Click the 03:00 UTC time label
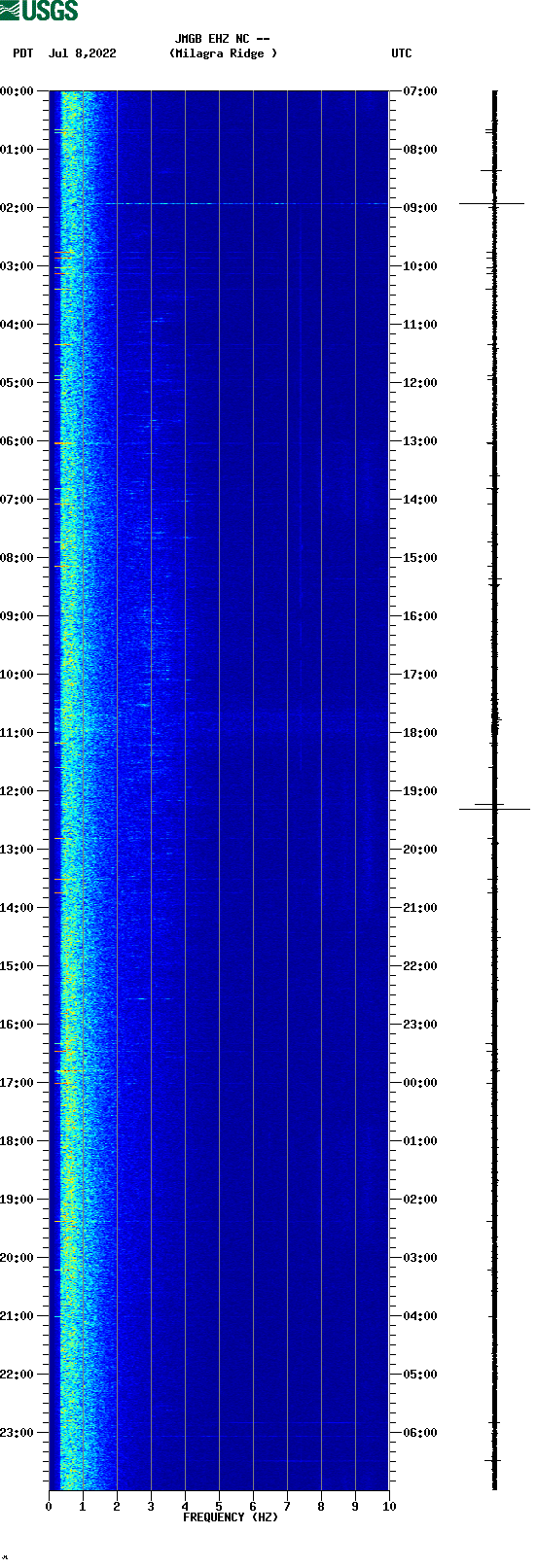537x1568 pixels. (x=420, y=1258)
